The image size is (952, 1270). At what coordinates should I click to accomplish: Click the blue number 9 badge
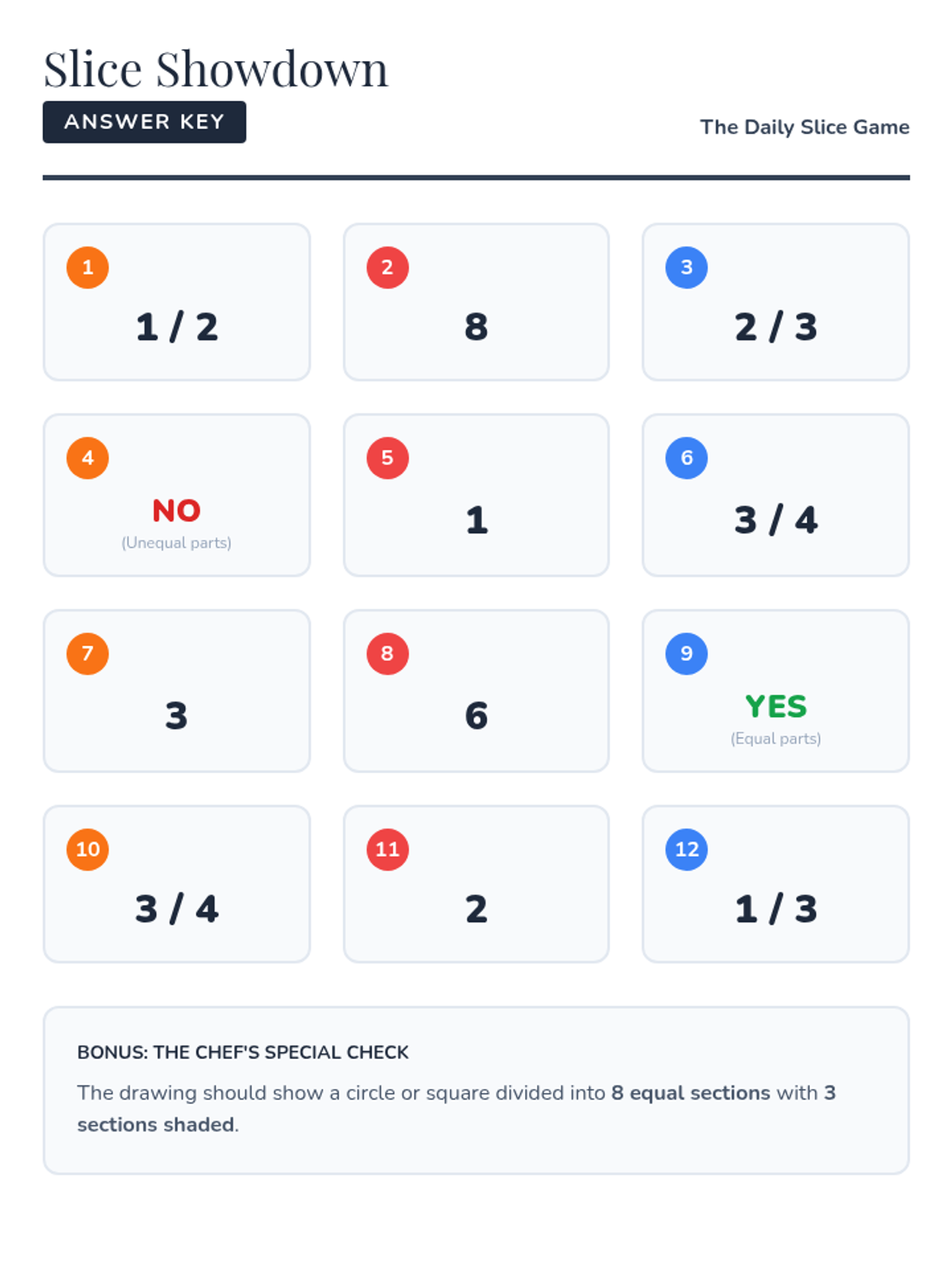686,654
